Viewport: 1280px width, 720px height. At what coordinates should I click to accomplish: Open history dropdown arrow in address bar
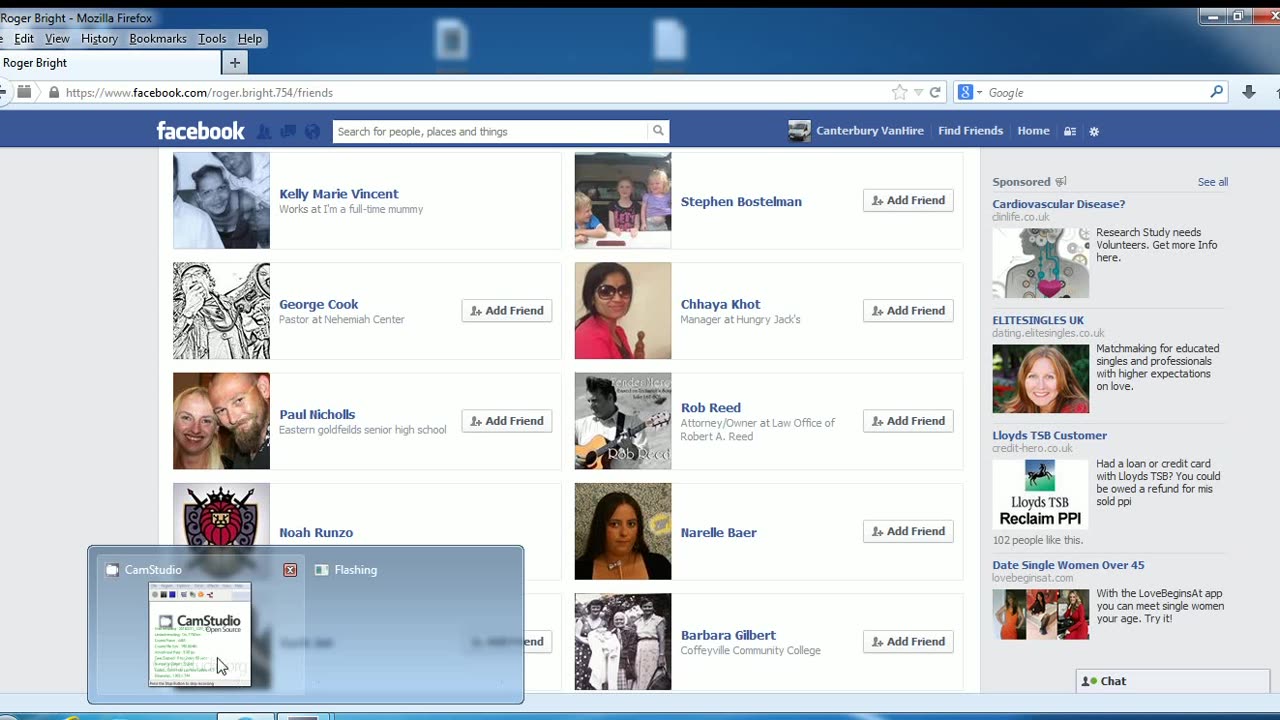918,92
